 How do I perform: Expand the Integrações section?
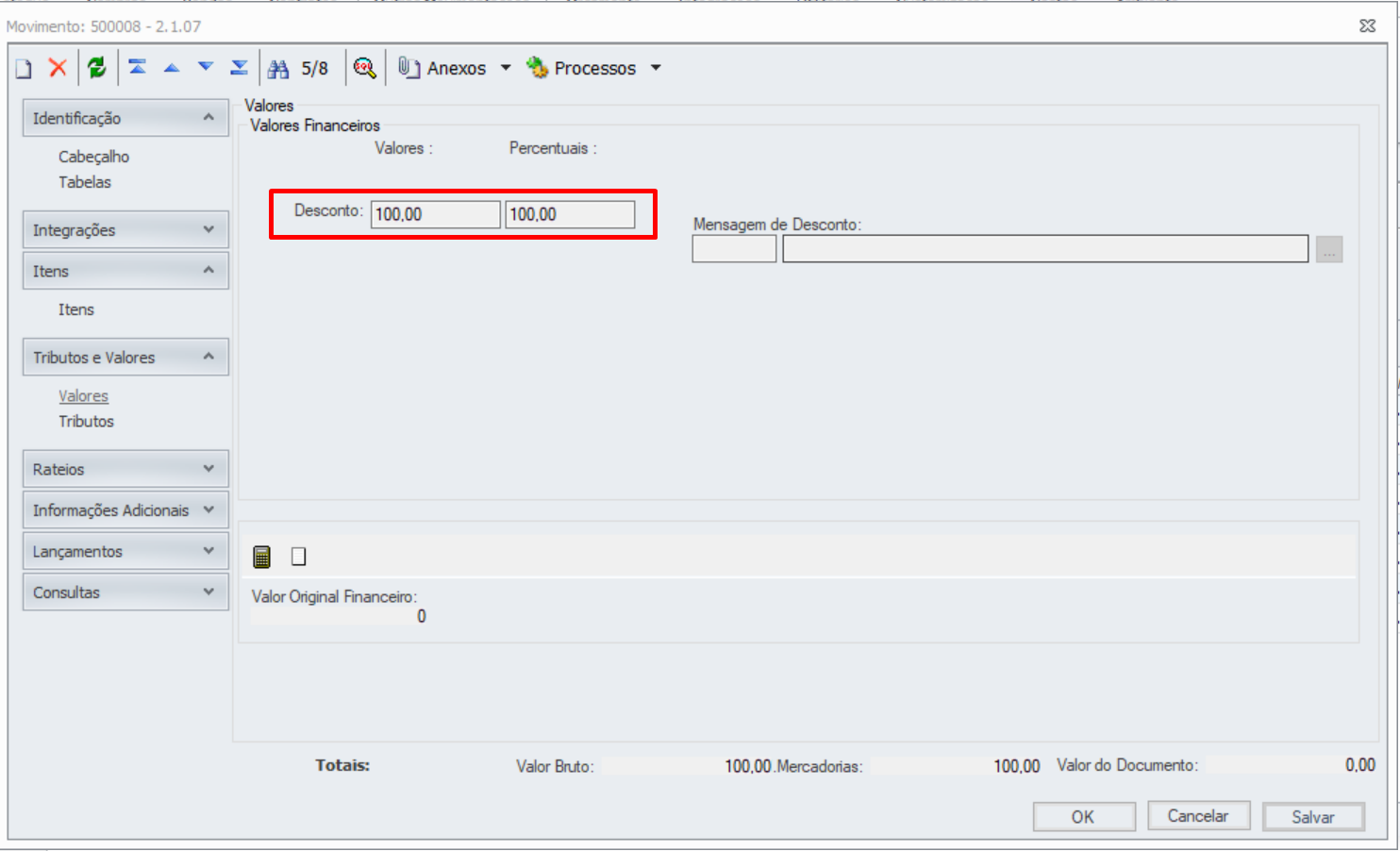tap(125, 229)
